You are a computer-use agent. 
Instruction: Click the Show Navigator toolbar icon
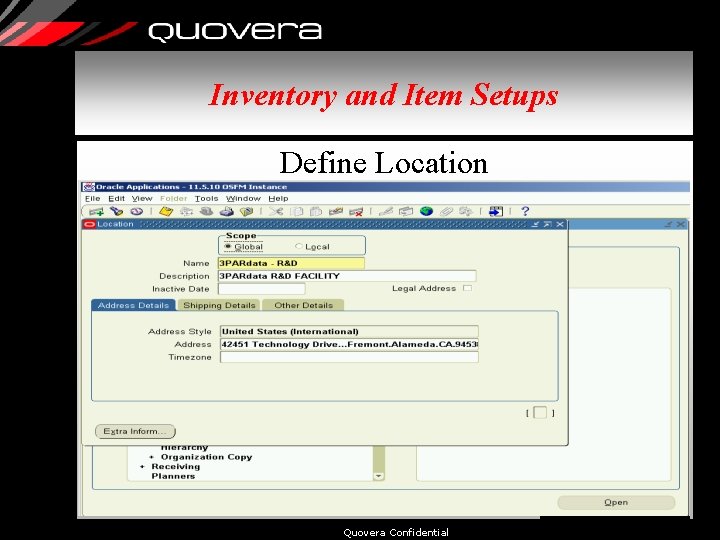(x=136, y=211)
